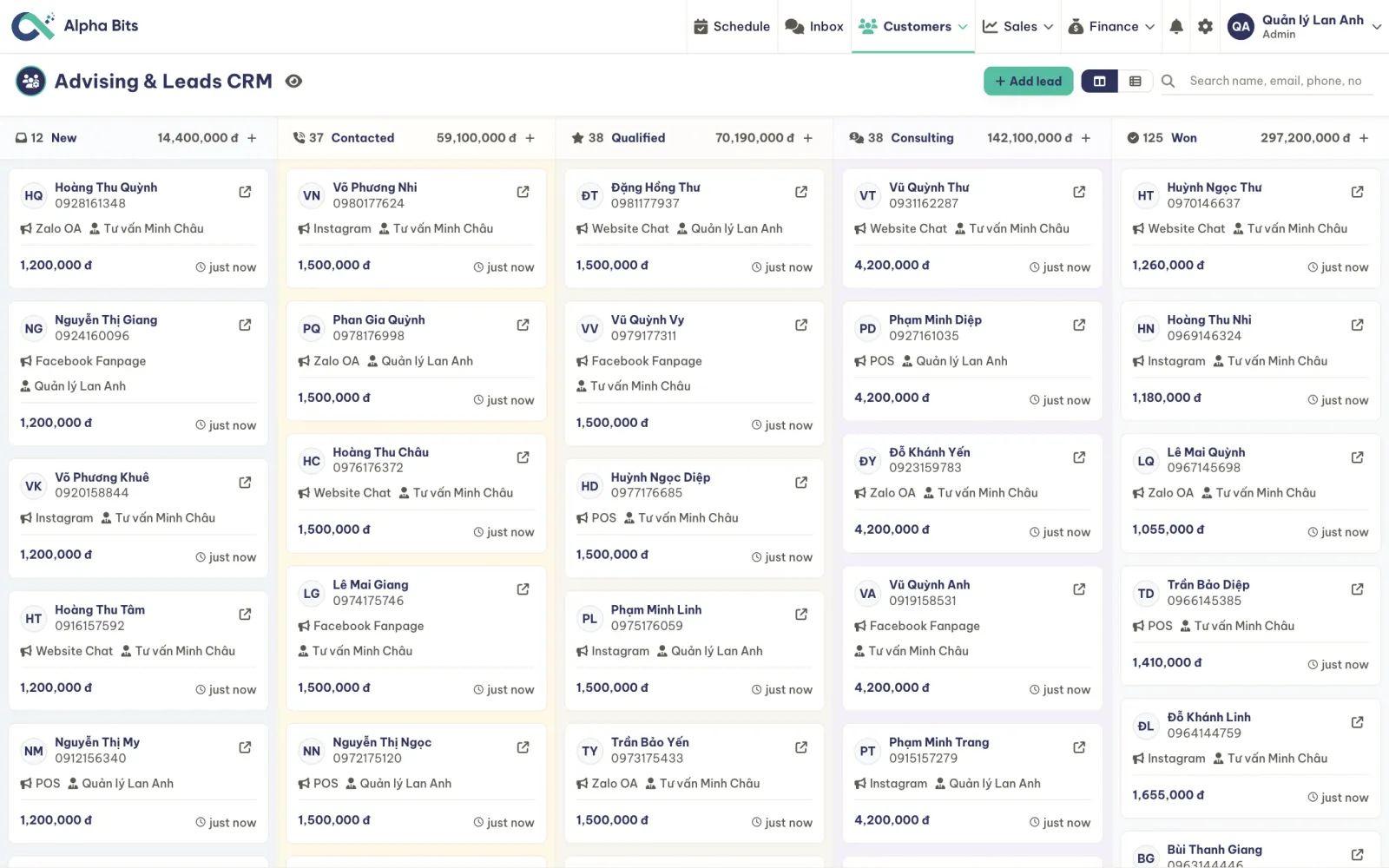1389x868 pixels.
Task: Expand the Sales menu dropdown
Action: click(1017, 26)
